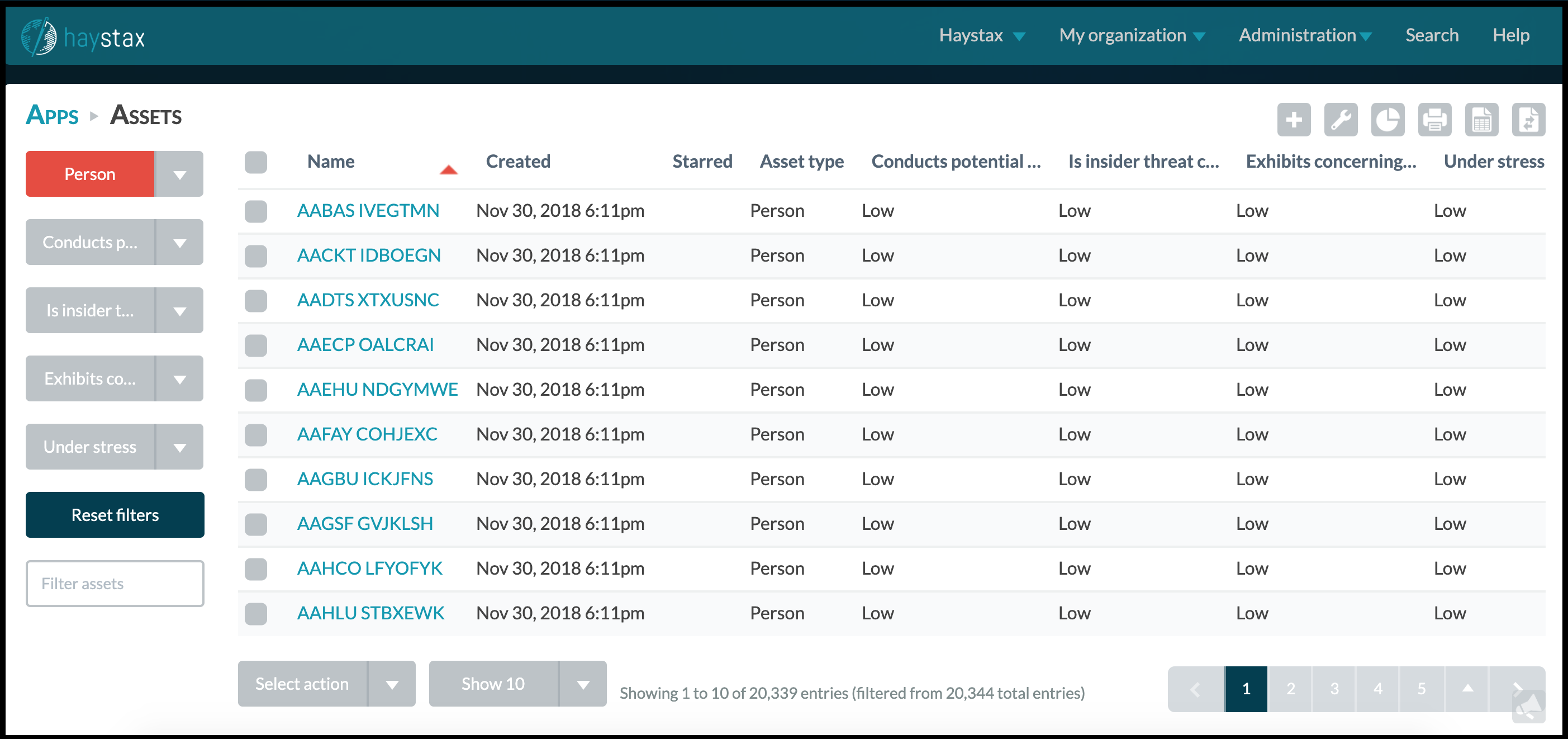1568x739 pixels.
Task: Open the Select action dropdown arrow
Action: 392,684
